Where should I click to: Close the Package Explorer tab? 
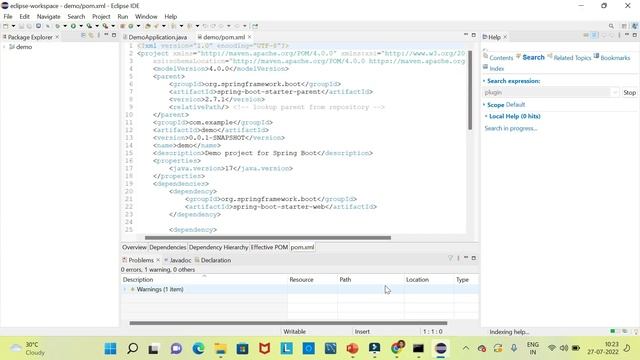(57, 37)
